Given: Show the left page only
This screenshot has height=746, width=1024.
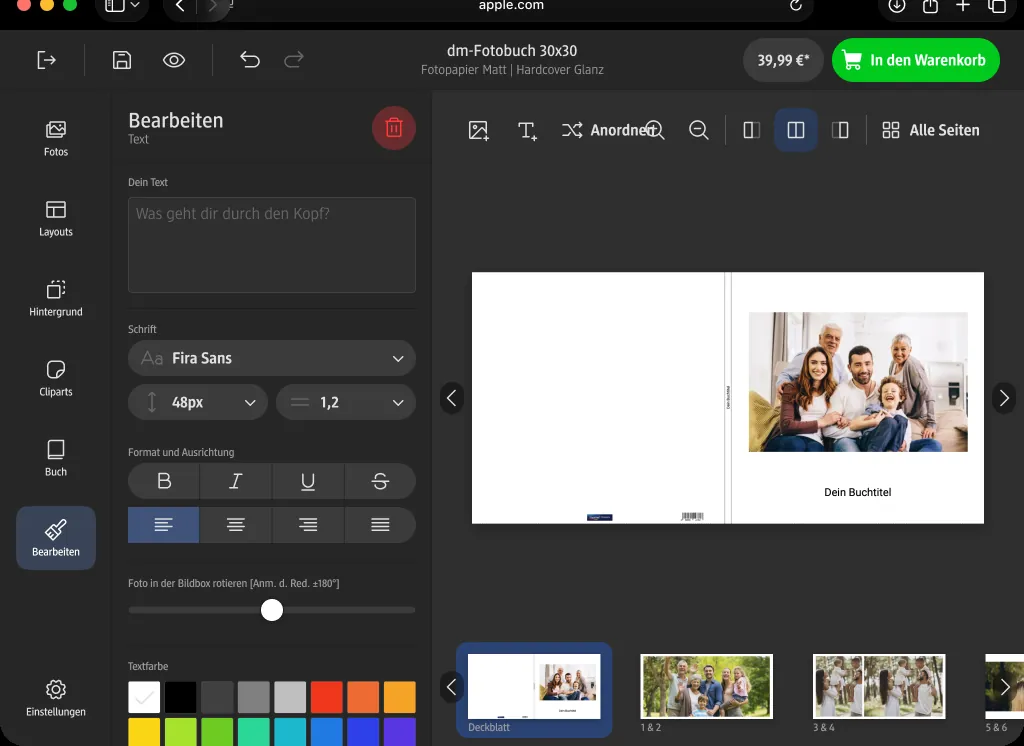Looking at the screenshot, I should coord(752,130).
